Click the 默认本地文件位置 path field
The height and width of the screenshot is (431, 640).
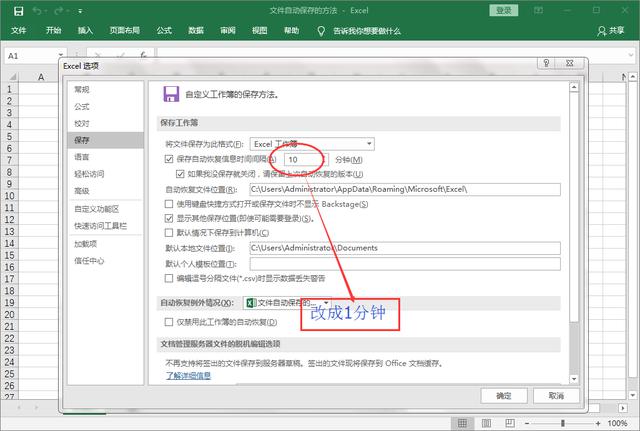point(405,248)
